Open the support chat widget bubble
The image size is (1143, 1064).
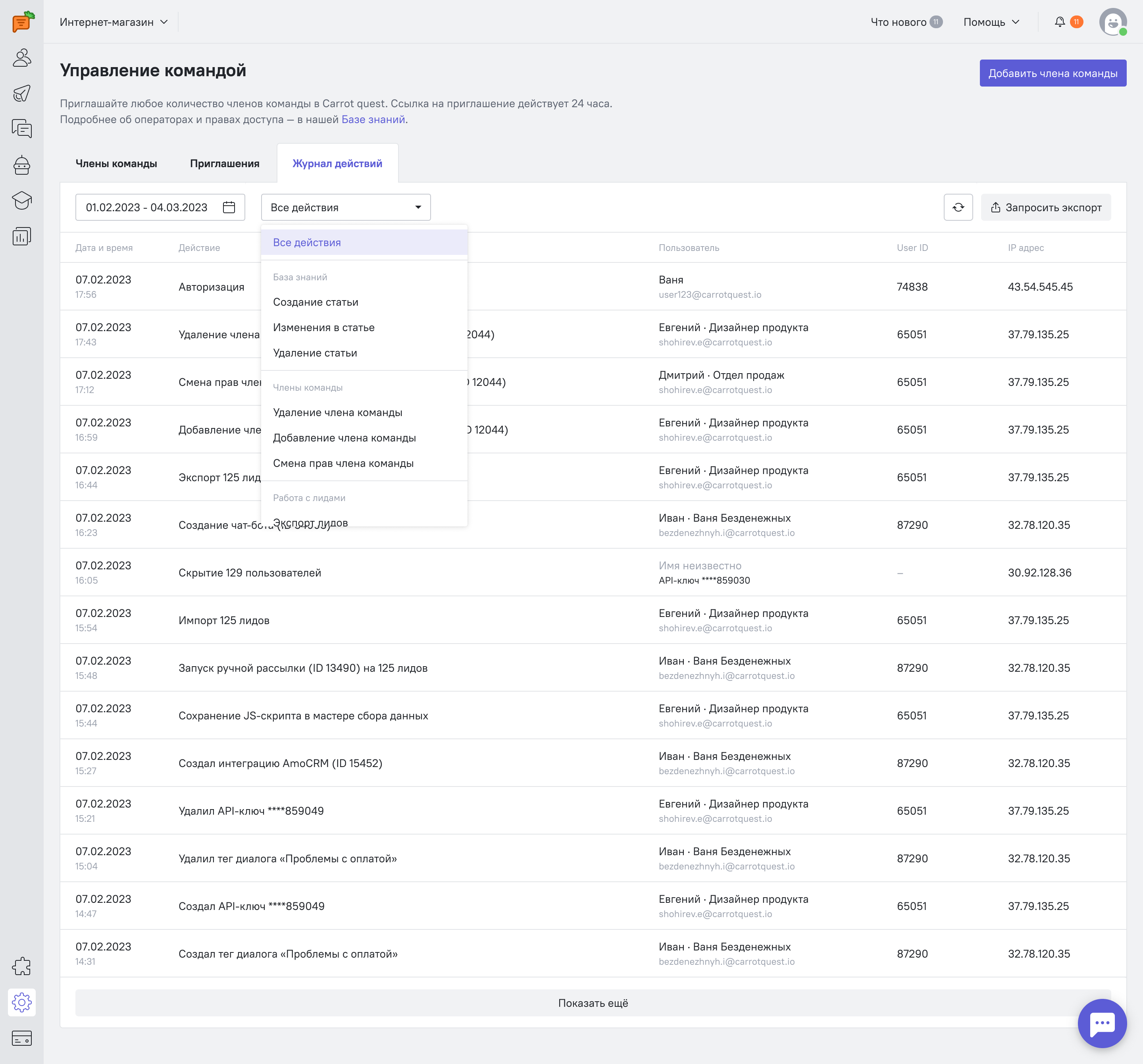1102,1023
